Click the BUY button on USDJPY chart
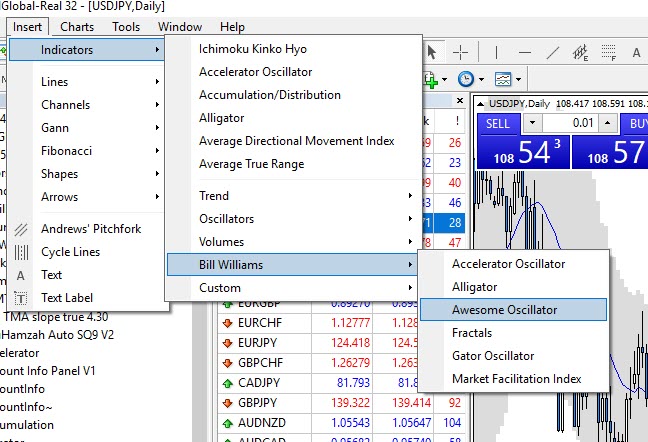The image size is (648, 442). (634, 124)
